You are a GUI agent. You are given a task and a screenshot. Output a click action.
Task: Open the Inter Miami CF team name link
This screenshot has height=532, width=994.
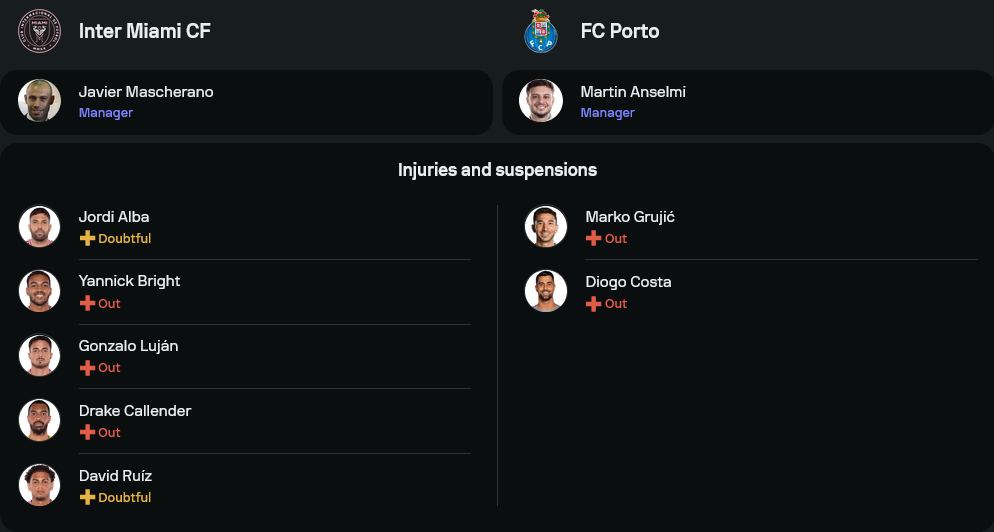pyautogui.click(x=145, y=31)
